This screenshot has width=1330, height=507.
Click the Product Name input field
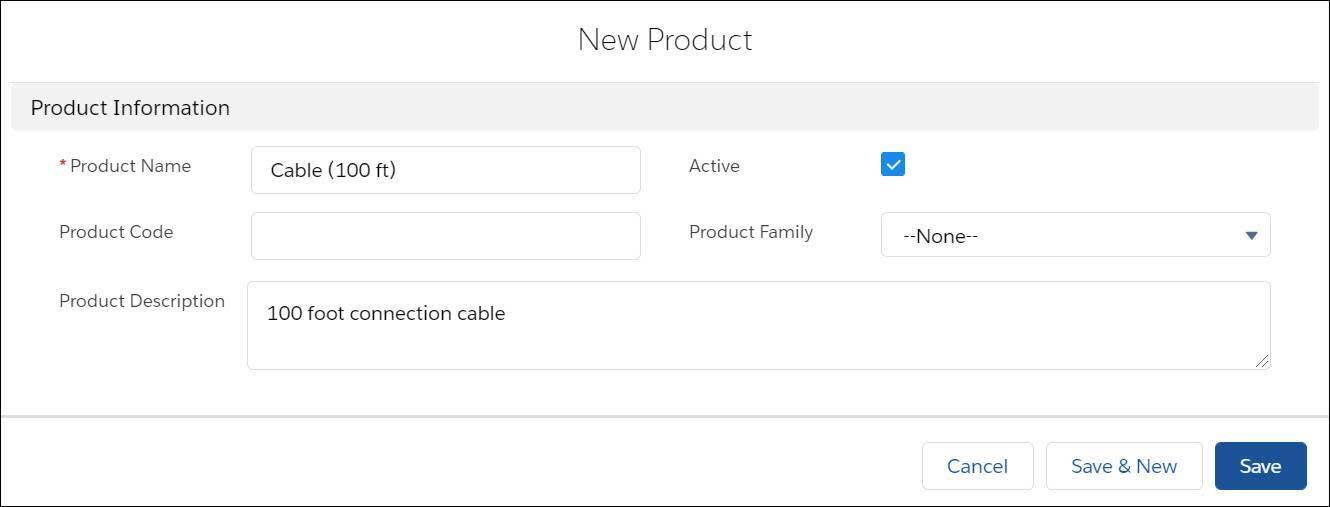[445, 170]
